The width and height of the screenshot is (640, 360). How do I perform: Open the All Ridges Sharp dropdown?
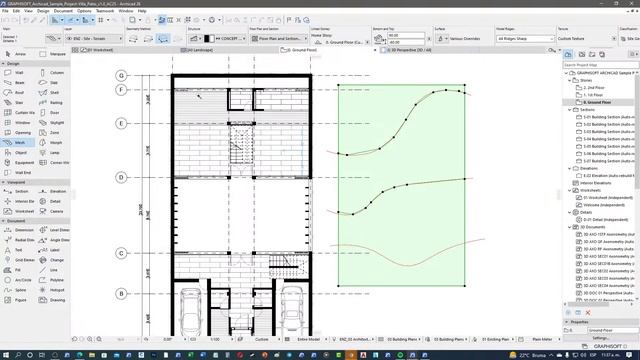tap(525, 38)
